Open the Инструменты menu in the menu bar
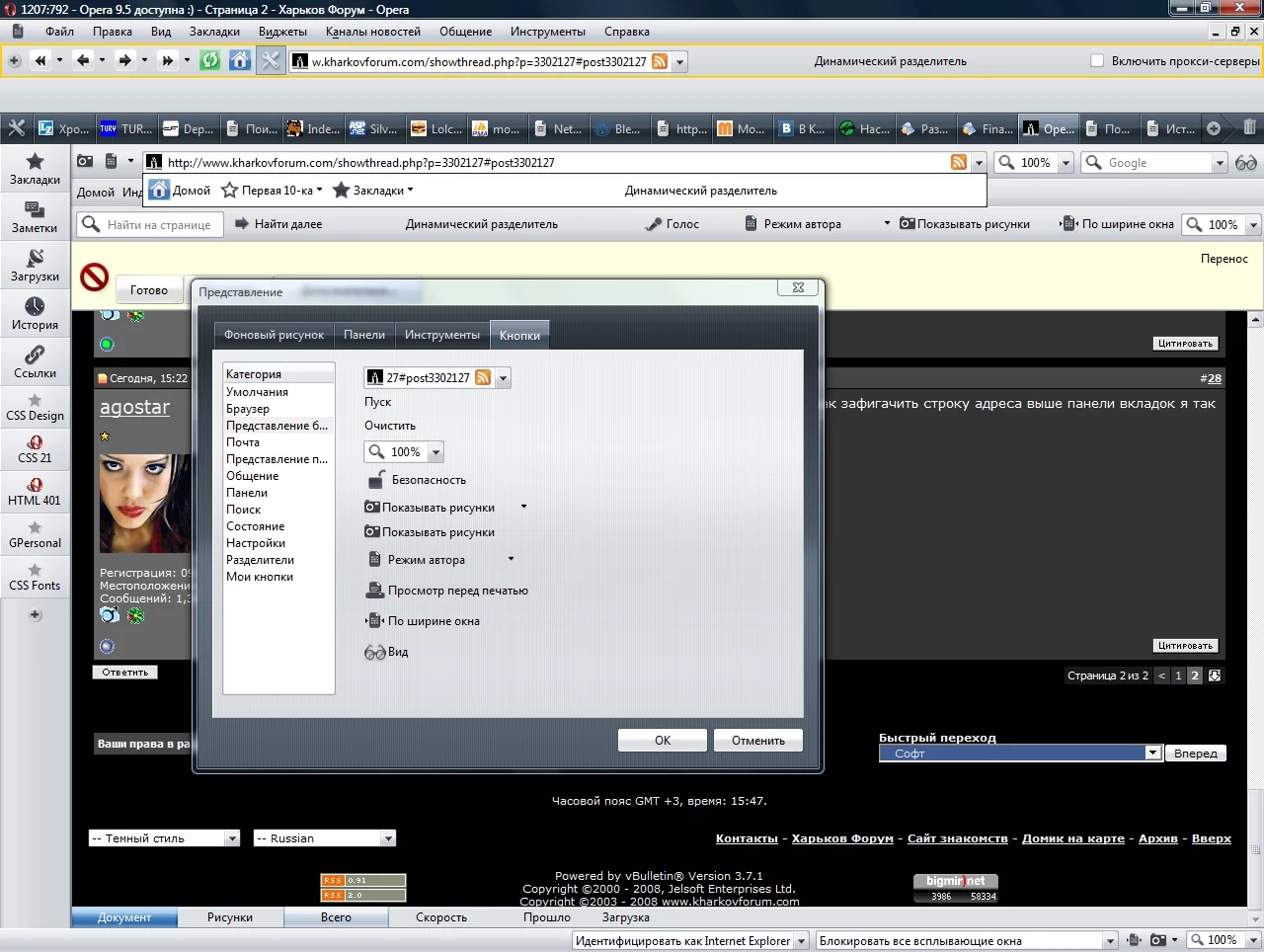The height and width of the screenshot is (952, 1264). [x=548, y=31]
